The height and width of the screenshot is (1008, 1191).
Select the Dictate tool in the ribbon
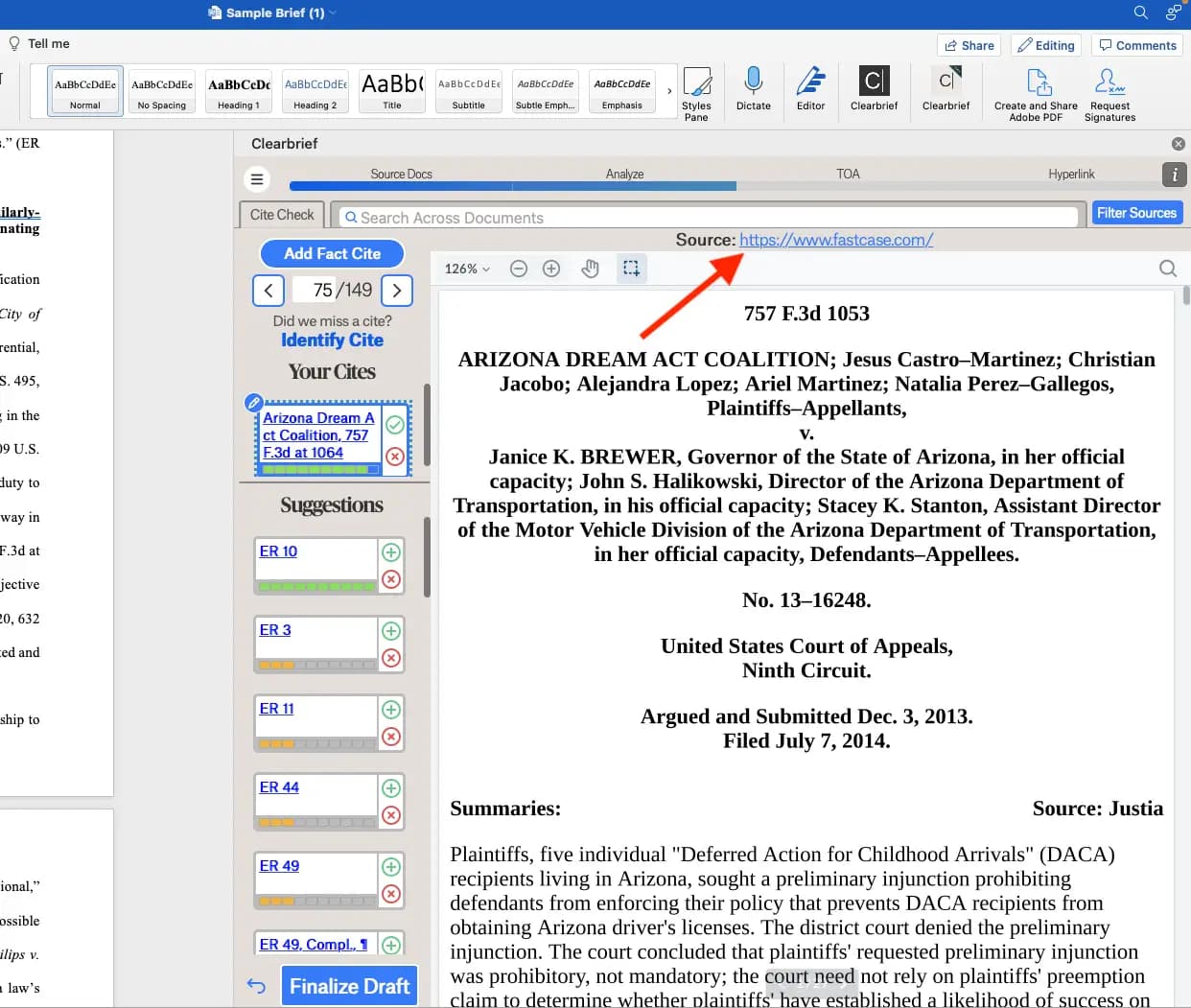click(754, 92)
